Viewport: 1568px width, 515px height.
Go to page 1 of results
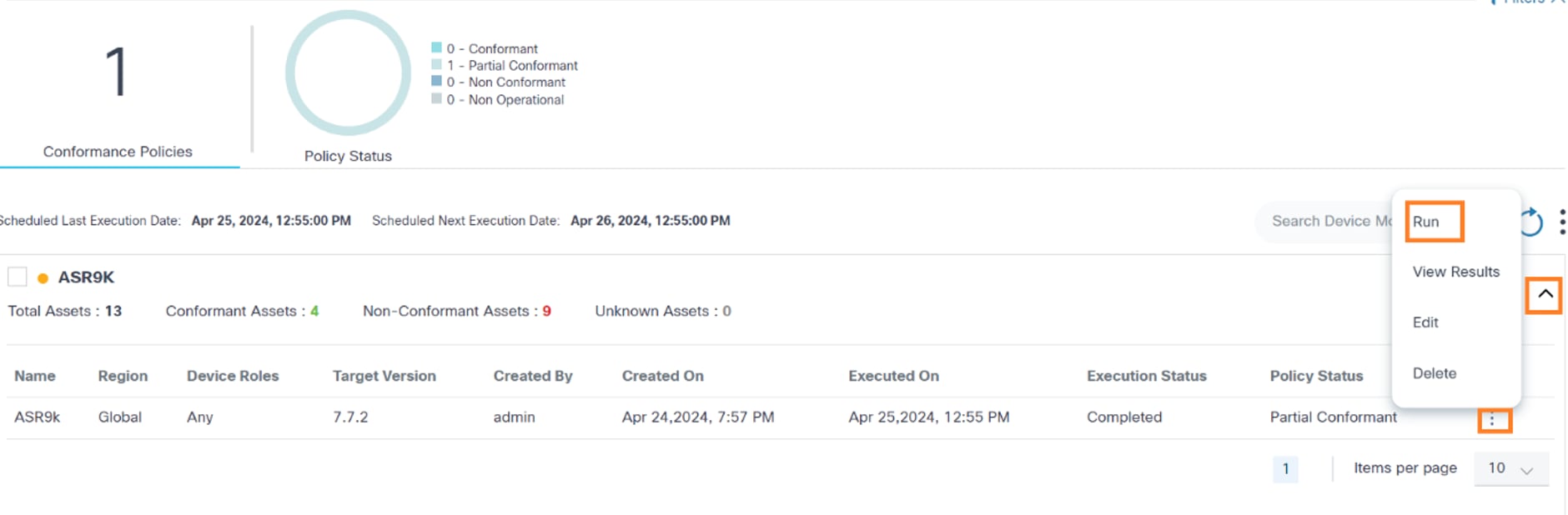tap(1285, 469)
